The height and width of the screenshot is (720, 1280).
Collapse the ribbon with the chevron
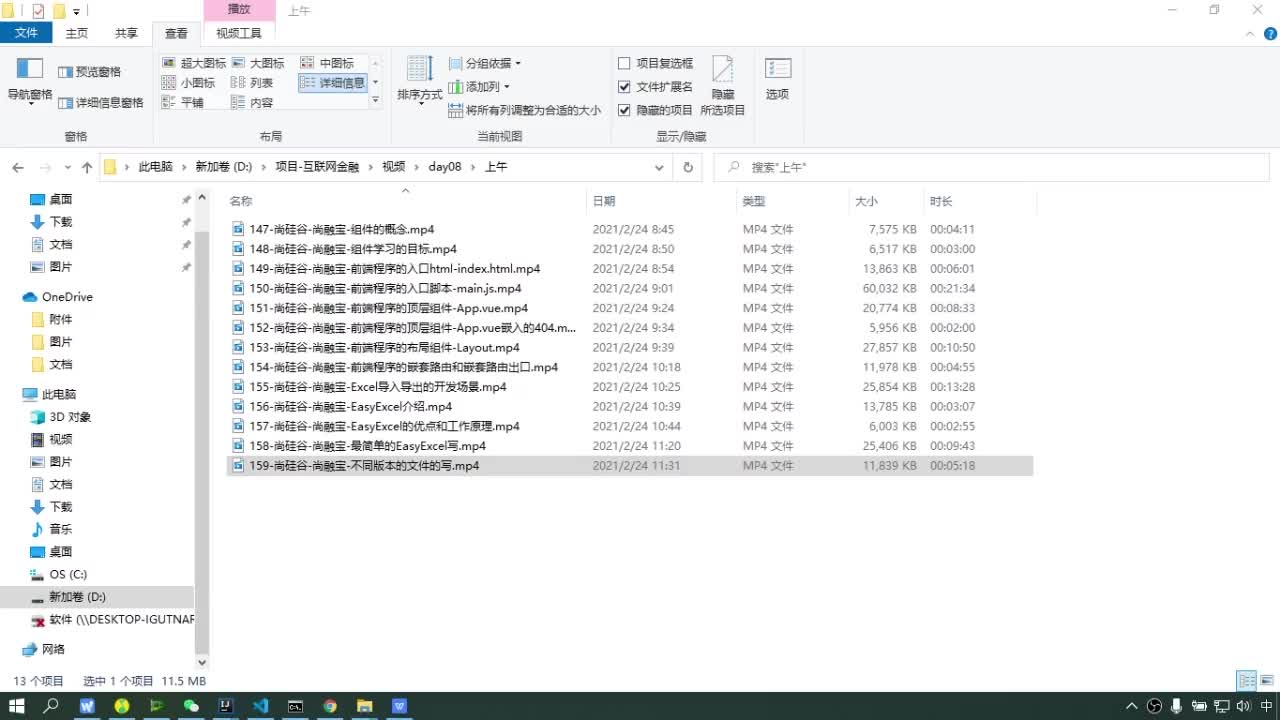1248,33
